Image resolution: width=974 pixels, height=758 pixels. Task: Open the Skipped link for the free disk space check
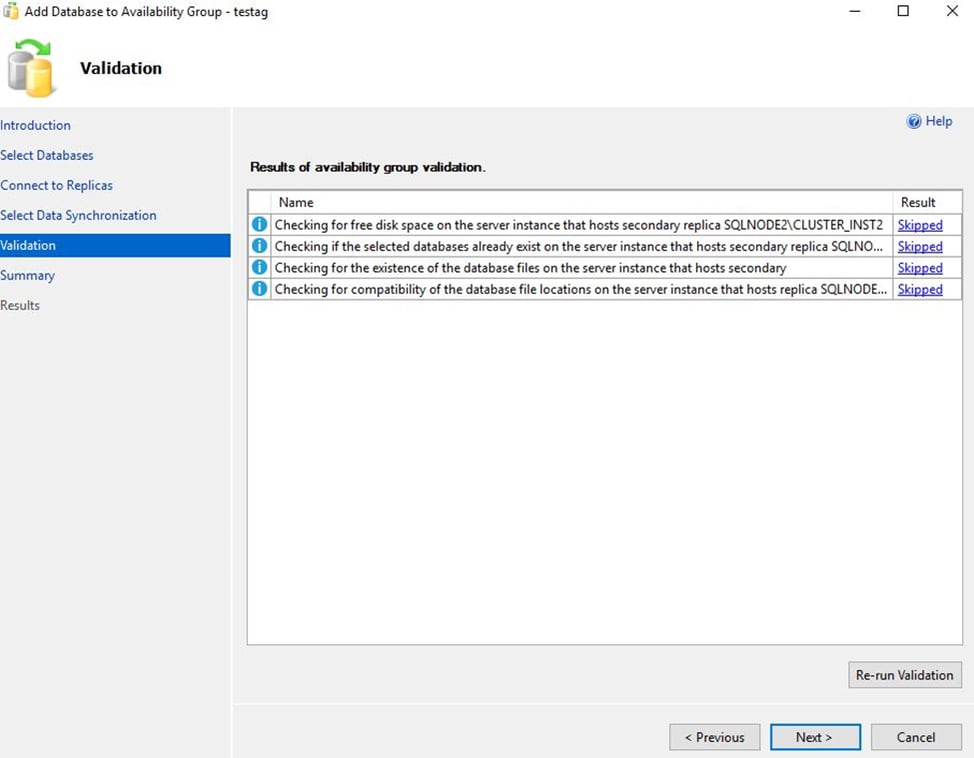click(919, 224)
